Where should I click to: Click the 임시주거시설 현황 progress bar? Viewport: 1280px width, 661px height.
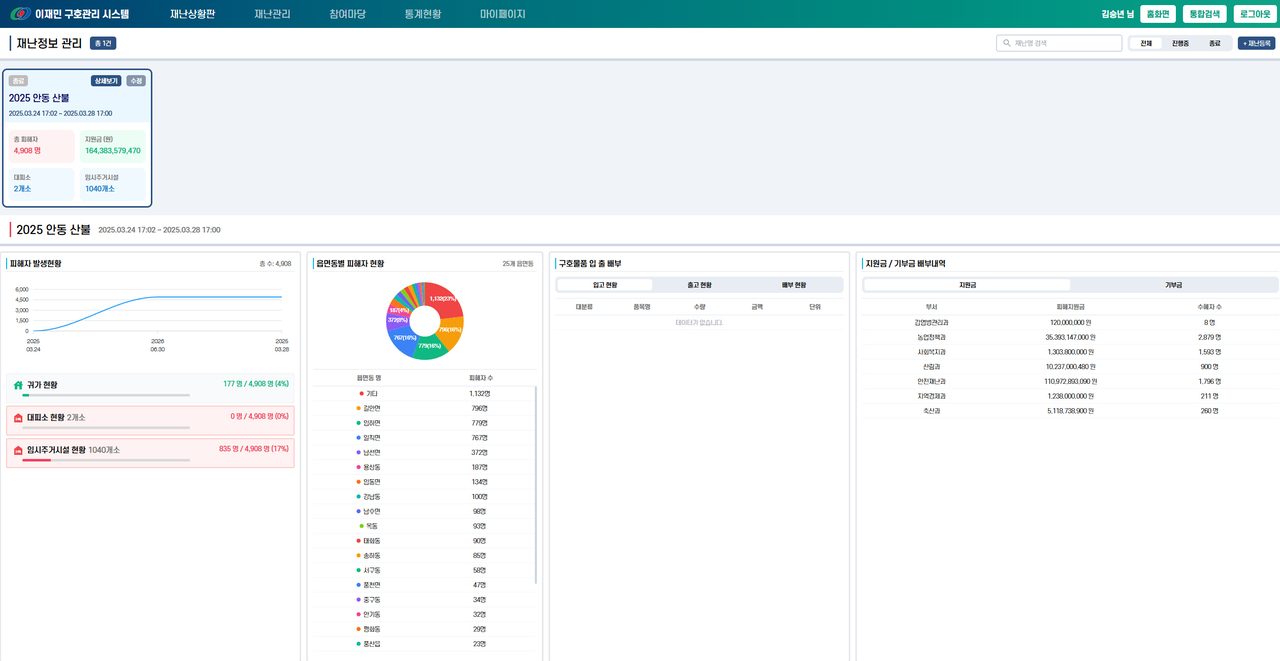point(105,460)
